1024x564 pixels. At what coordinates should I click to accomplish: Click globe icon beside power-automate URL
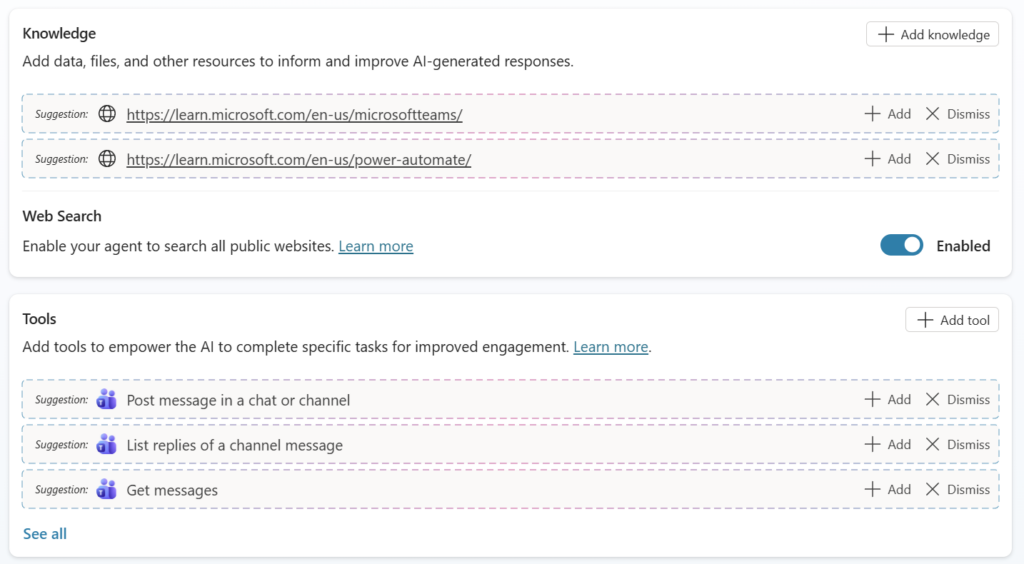(x=107, y=159)
